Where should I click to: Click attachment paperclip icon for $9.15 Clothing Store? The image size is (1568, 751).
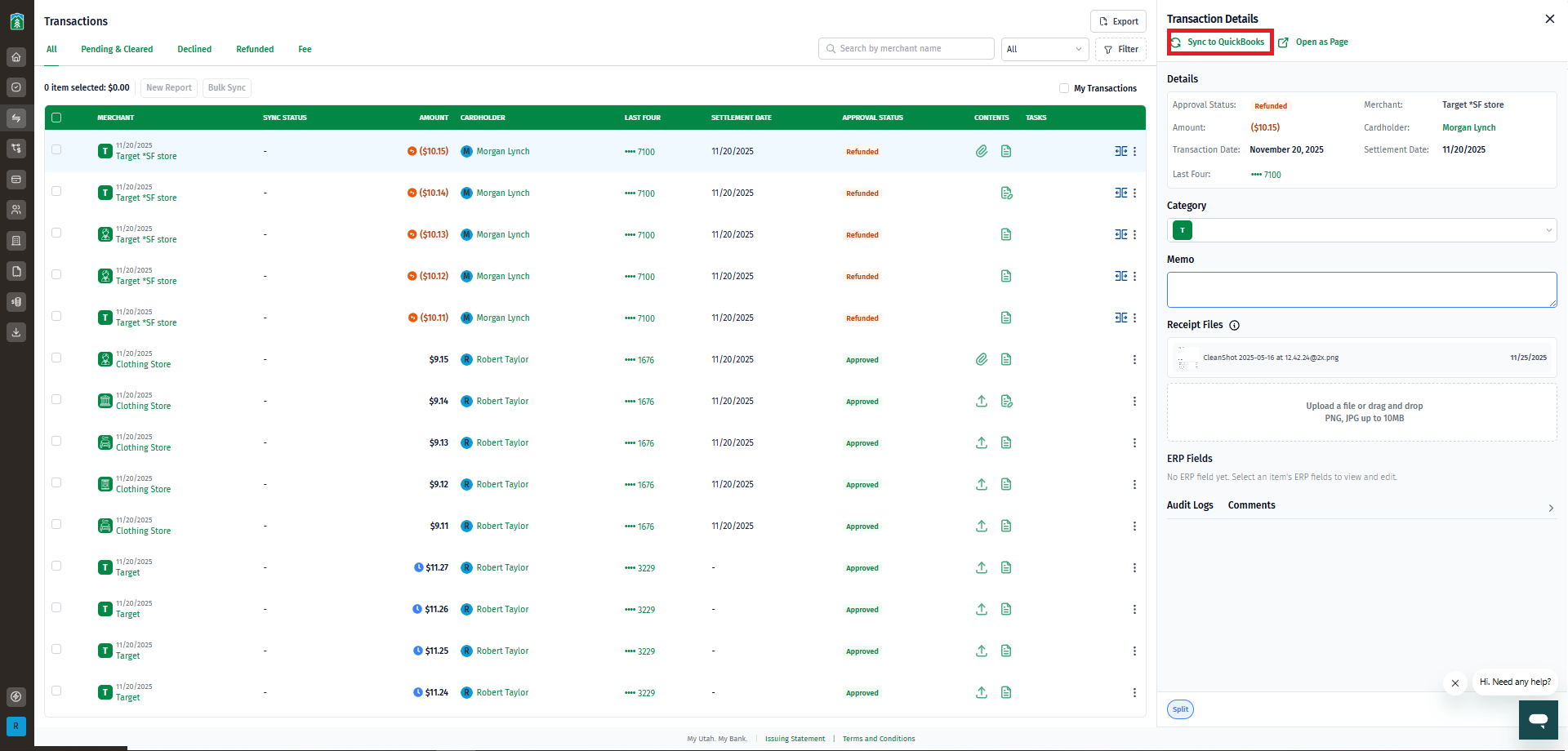tap(982, 359)
